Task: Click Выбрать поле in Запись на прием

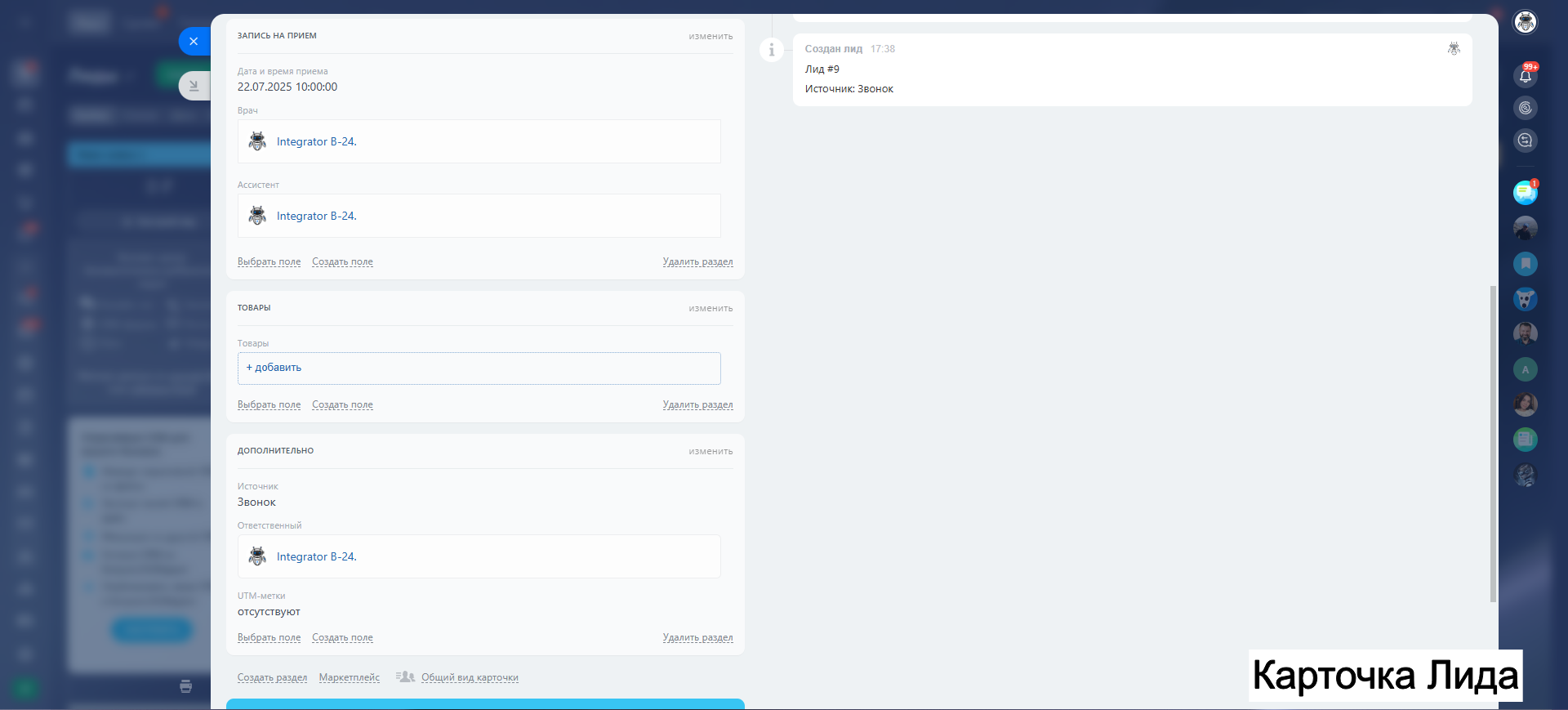Action: pos(269,261)
